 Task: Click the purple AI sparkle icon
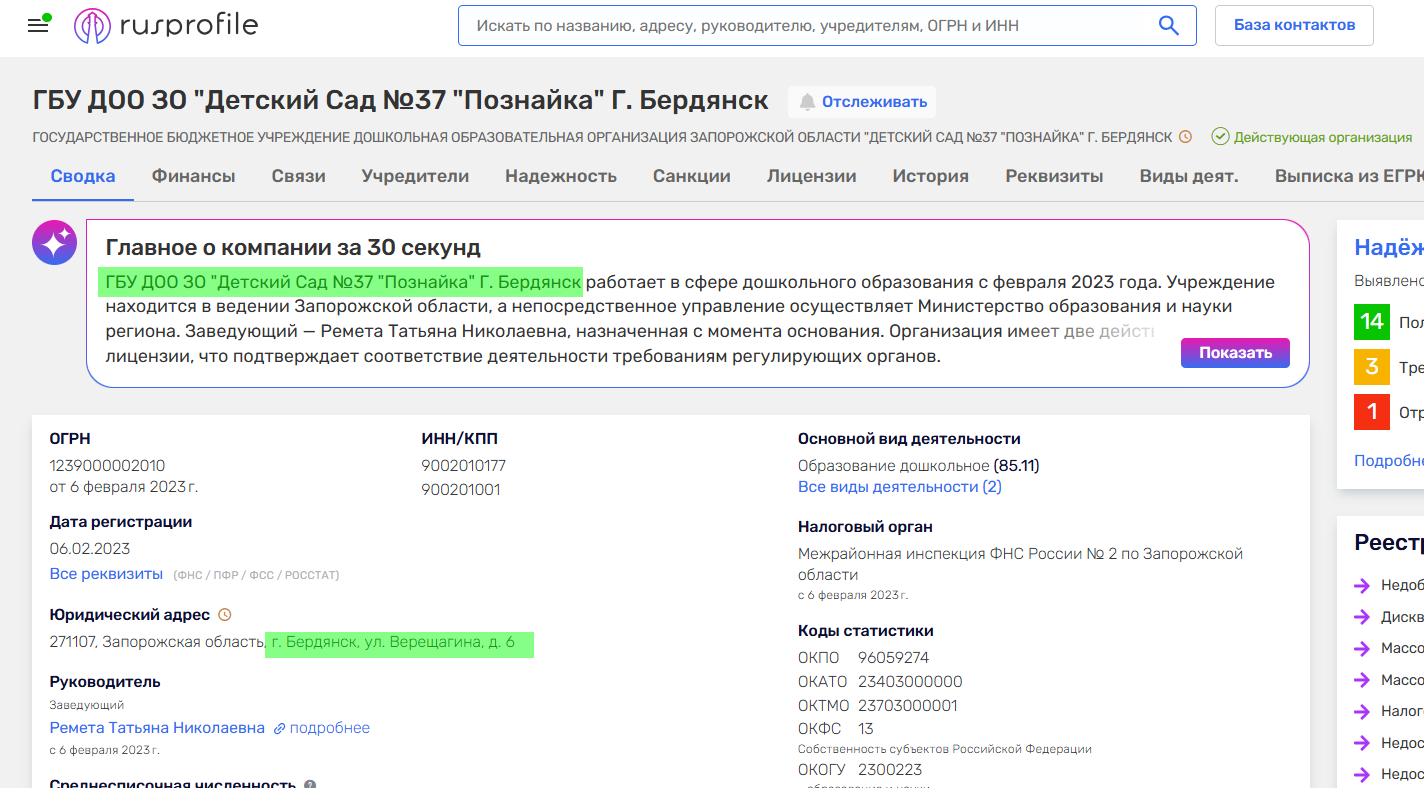(x=55, y=242)
